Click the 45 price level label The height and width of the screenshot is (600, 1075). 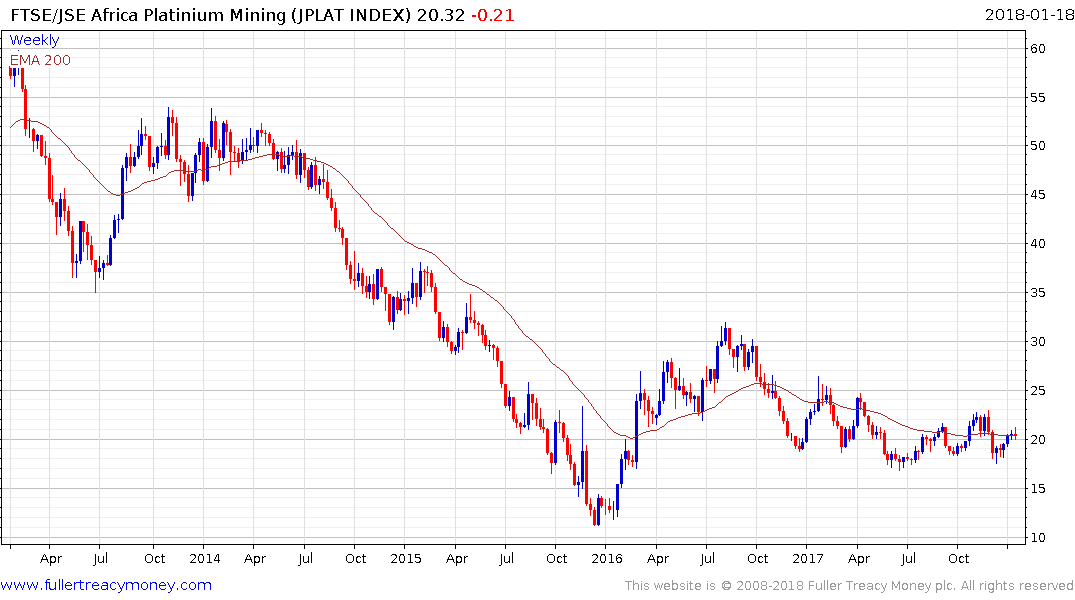pyautogui.click(x=1038, y=195)
